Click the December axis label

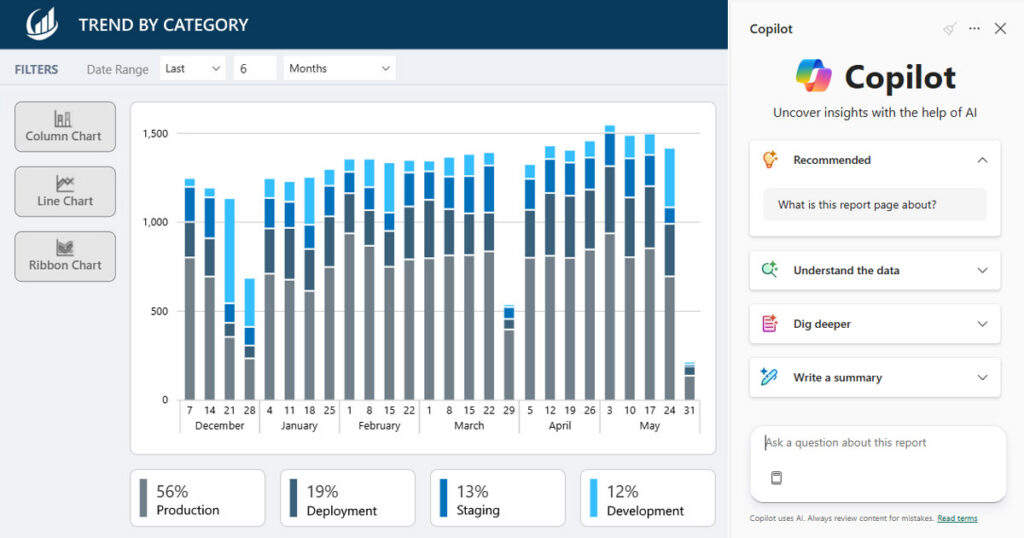tap(219, 426)
